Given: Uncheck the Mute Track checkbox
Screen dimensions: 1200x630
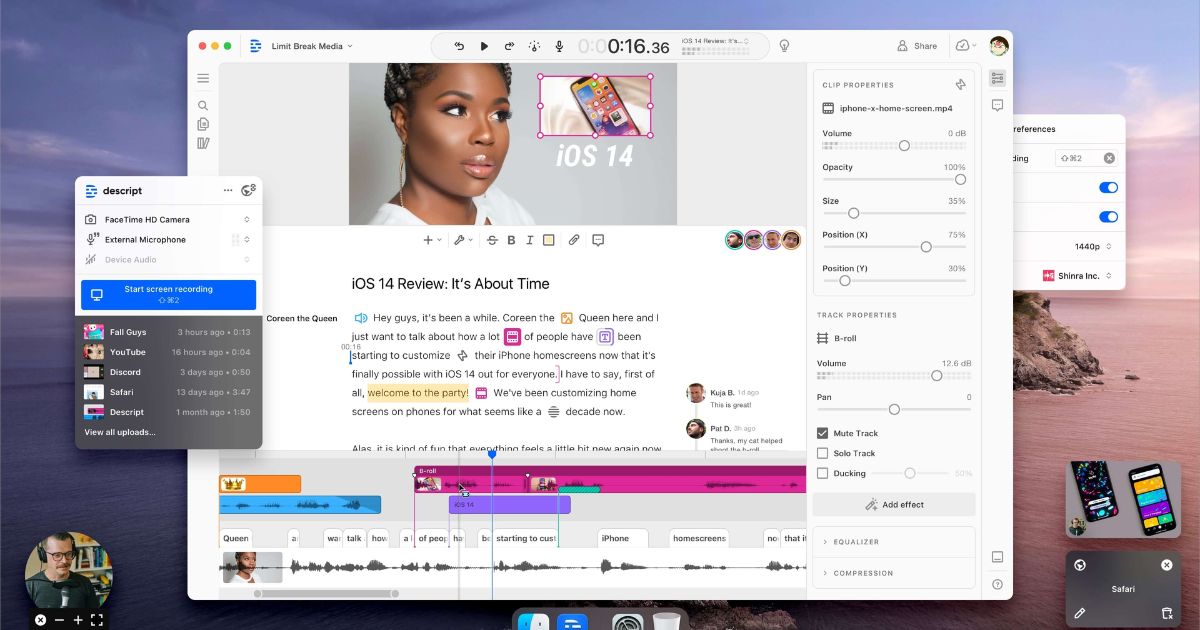Looking at the screenshot, I should (822, 433).
